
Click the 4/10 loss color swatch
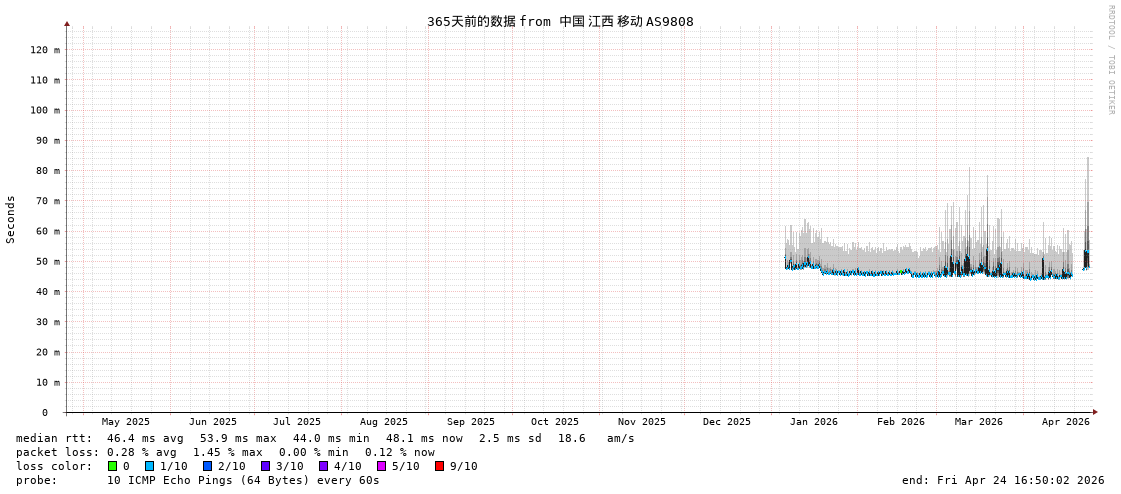coord(323,466)
